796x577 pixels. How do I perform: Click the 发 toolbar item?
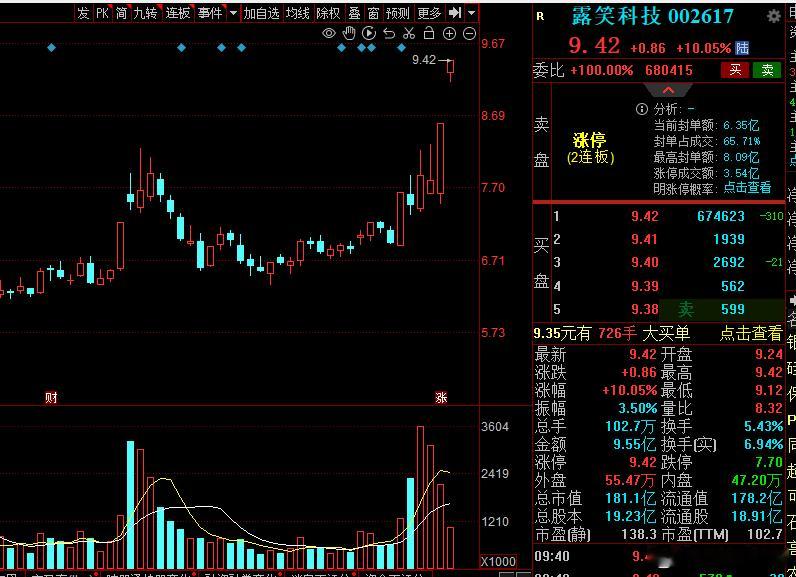83,13
